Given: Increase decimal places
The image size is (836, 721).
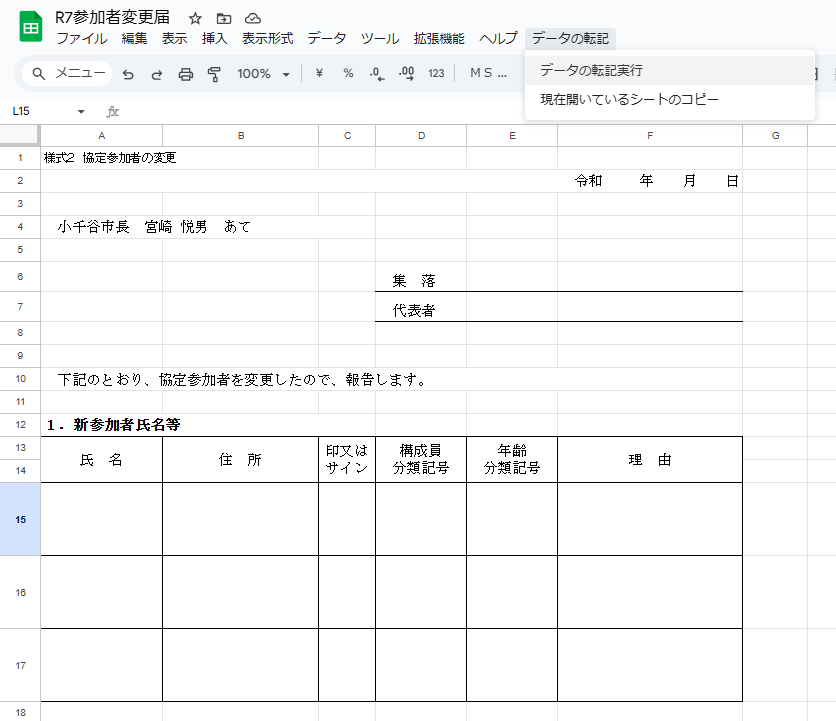Looking at the screenshot, I should point(406,74).
